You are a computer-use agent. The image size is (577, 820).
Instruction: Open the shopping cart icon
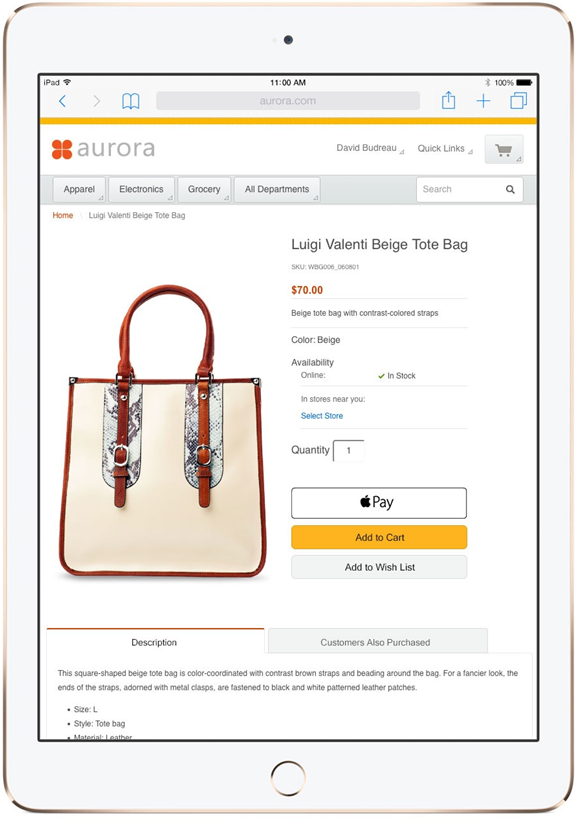504,150
